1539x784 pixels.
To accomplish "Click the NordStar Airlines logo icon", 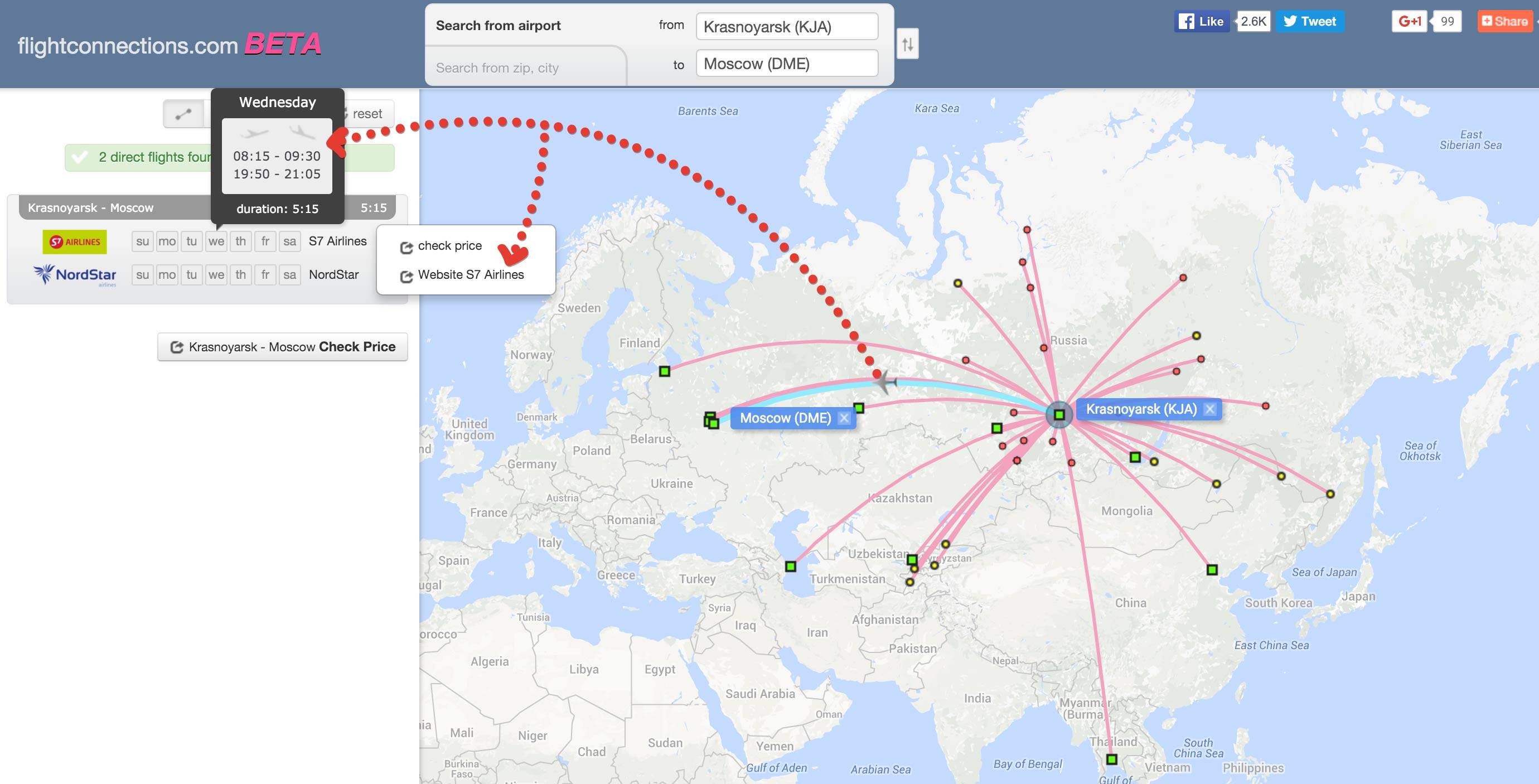I will pos(74,273).
